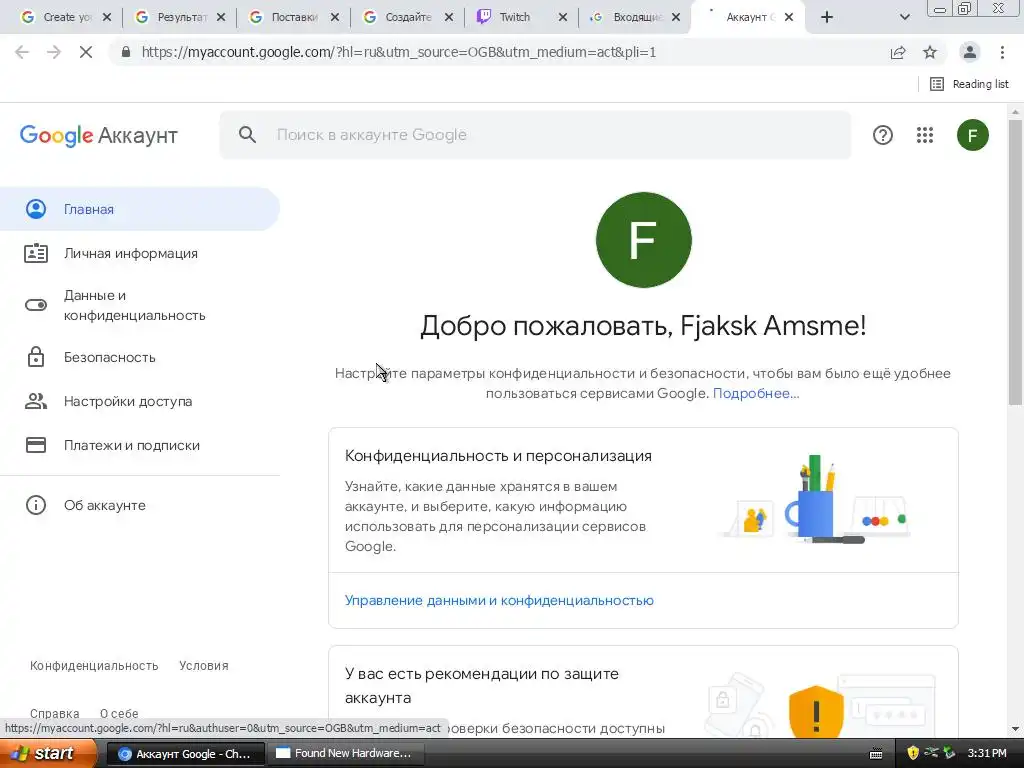Click the large F profile picture
1024x768 pixels.
(x=644, y=240)
